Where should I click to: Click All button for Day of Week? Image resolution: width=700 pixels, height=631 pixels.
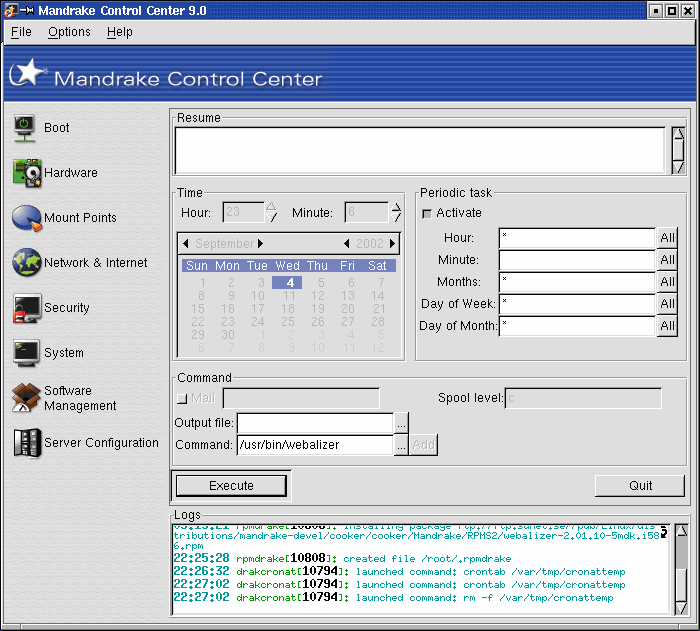pyautogui.click(x=667, y=304)
